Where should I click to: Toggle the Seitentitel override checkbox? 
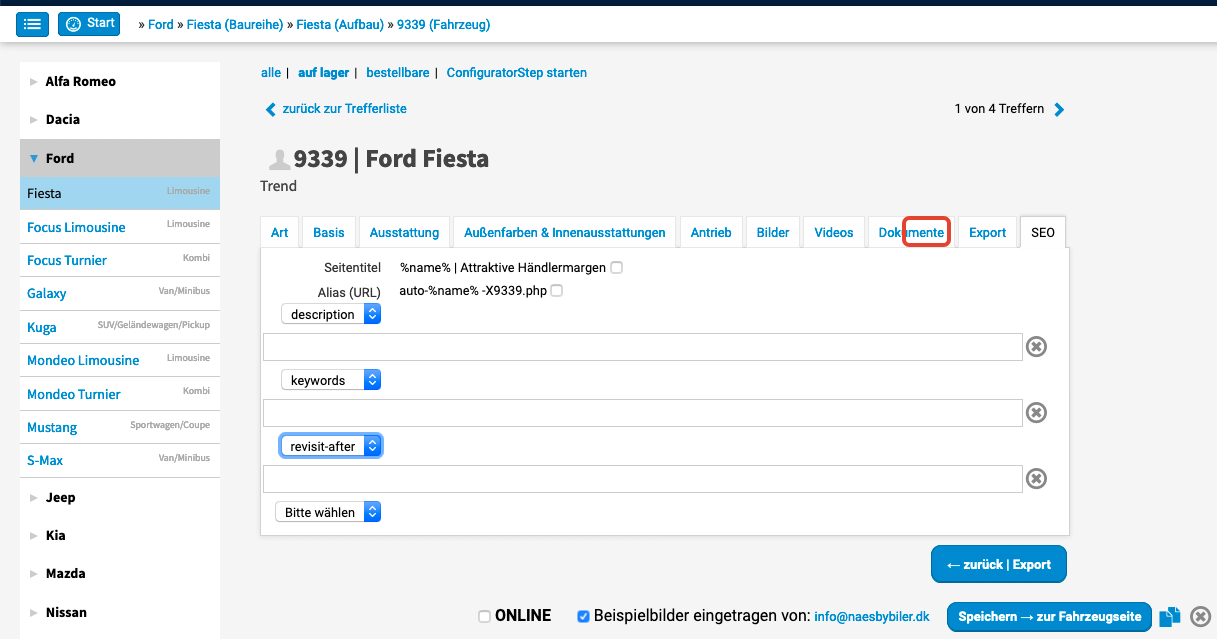point(616,268)
